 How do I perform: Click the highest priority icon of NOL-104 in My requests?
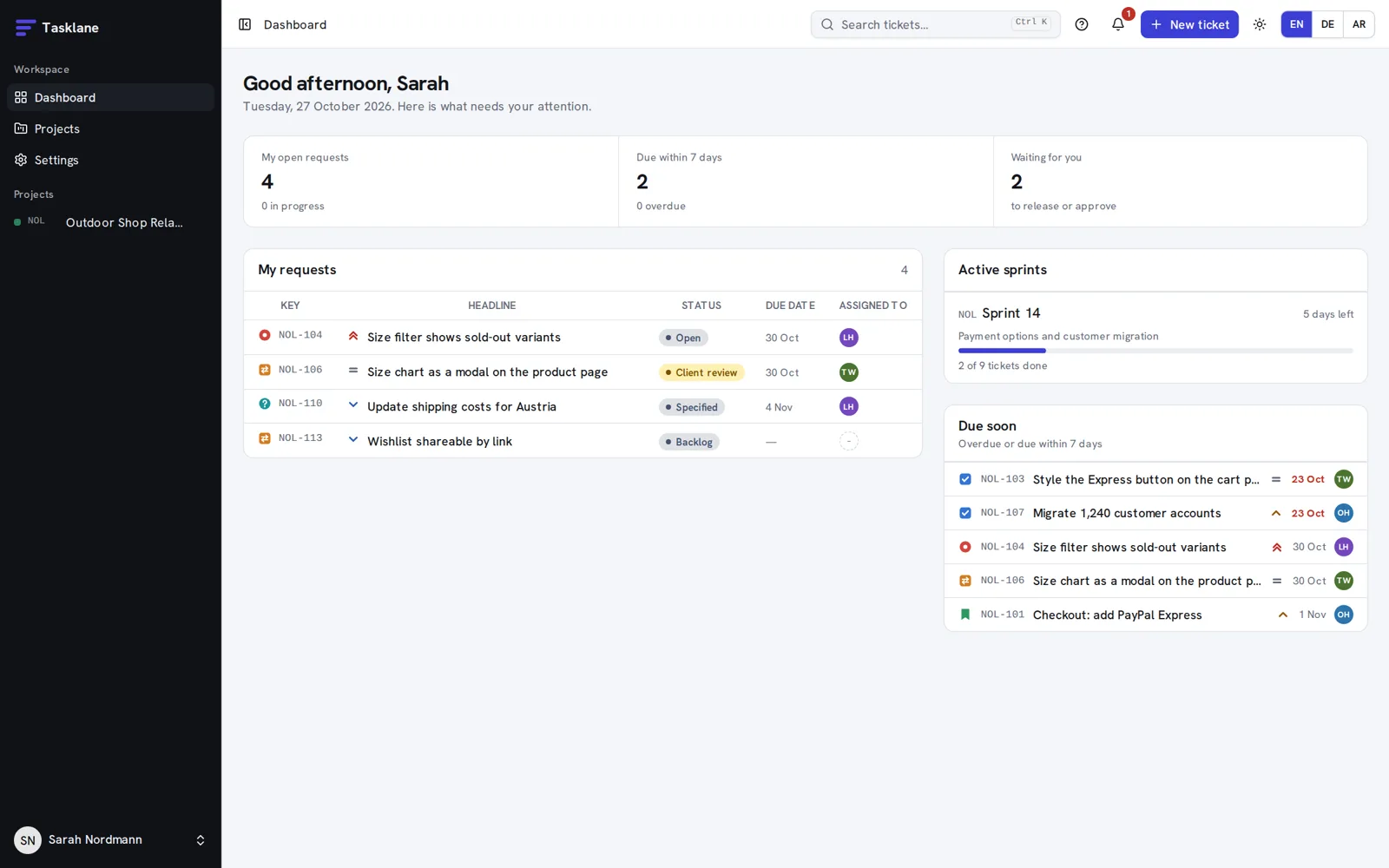[353, 336]
